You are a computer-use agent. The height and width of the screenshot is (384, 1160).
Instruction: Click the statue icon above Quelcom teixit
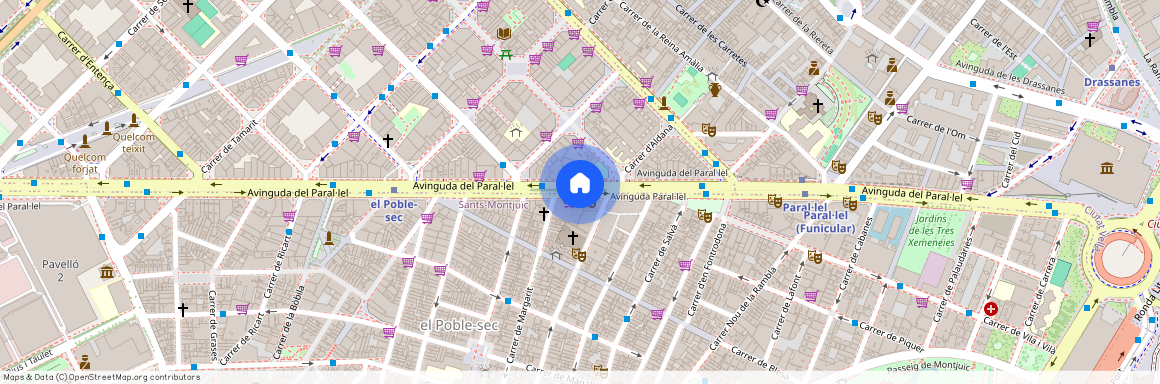134,120
